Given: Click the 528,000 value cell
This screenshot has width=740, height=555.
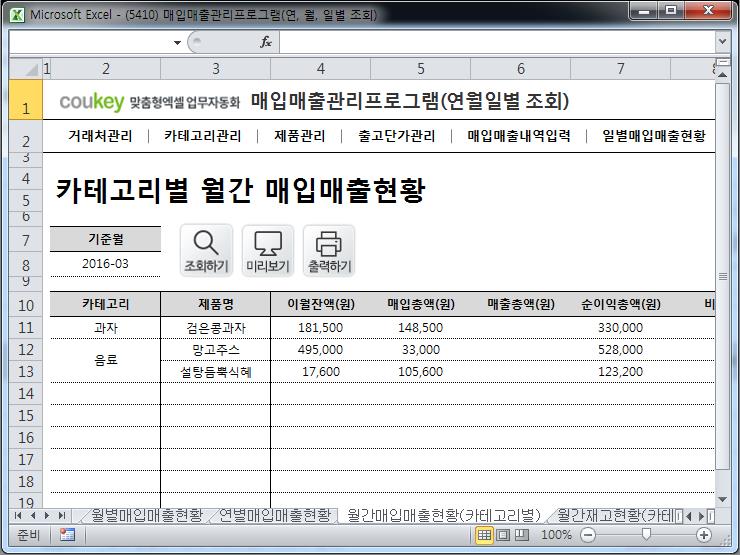Looking at the screenshot, I should 621,350.
